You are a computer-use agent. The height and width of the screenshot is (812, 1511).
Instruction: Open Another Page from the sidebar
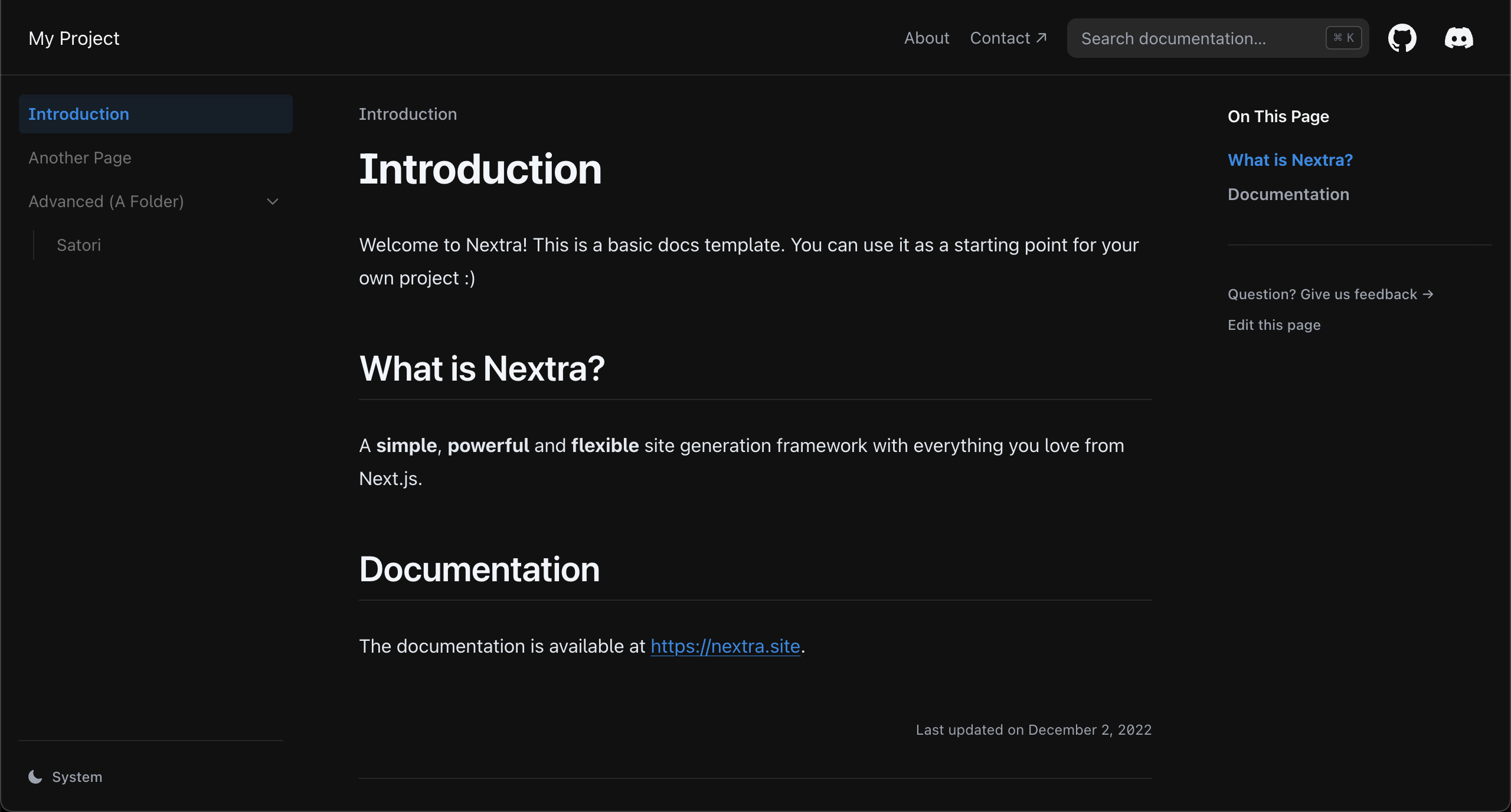click(80, 158)
